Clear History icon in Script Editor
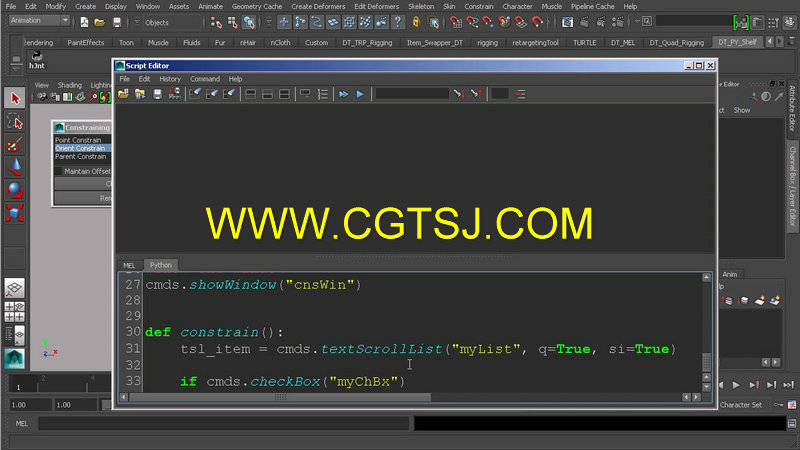The height and width of the screenshot is (450, 800). click(195, 94)
